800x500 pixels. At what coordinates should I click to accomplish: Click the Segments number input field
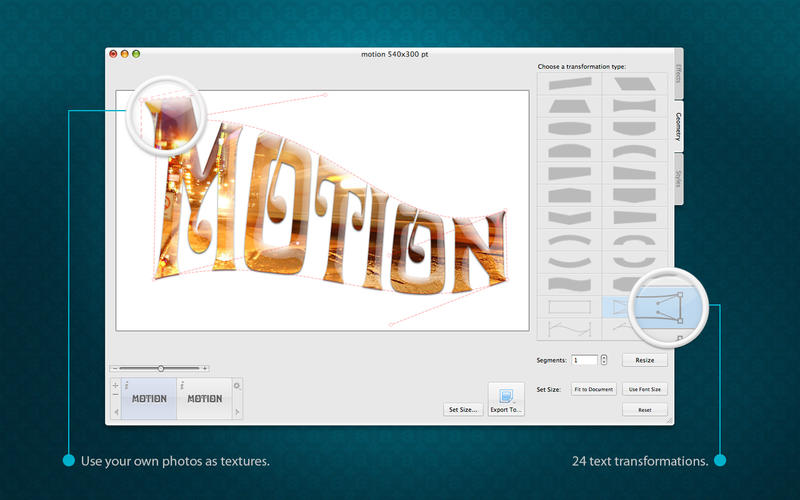[x=585, y=359]
